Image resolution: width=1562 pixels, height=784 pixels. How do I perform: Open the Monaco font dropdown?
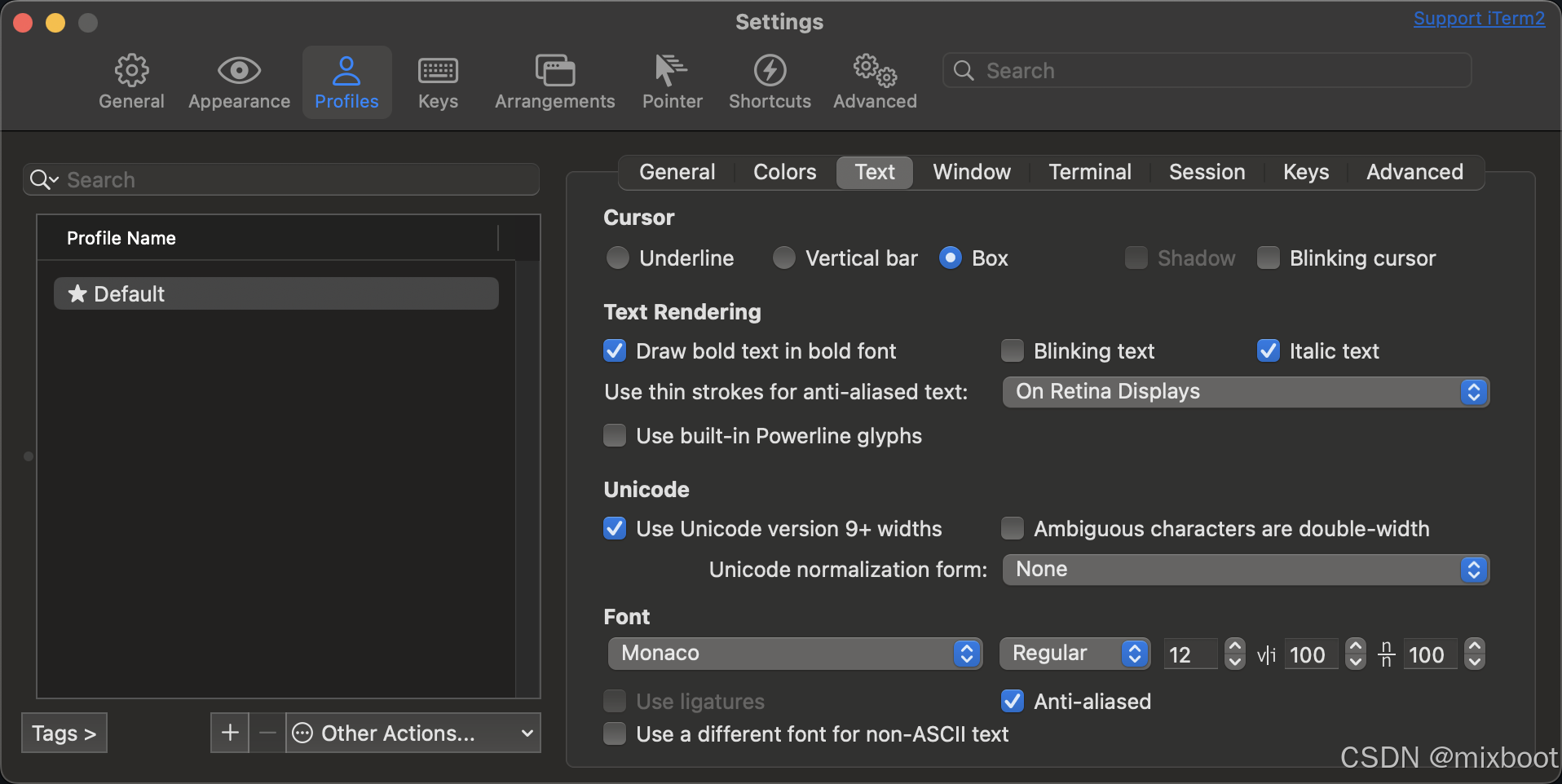(795, 654)
